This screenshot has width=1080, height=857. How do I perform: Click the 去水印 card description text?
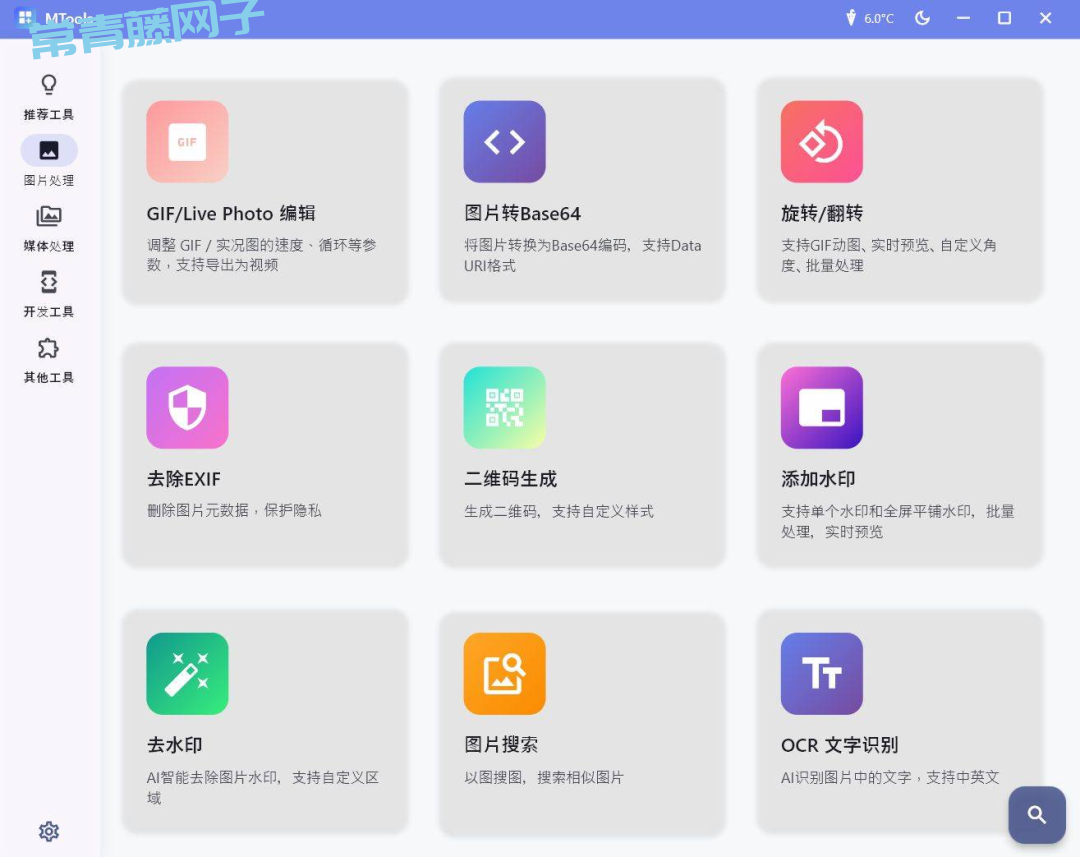[262, 787]
